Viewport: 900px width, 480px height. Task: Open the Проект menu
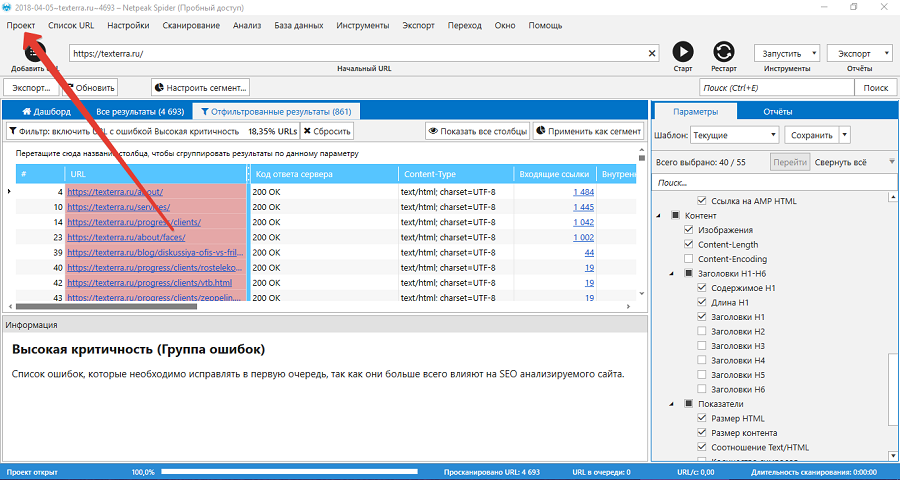pyautogui.click(x=21, y=25)
